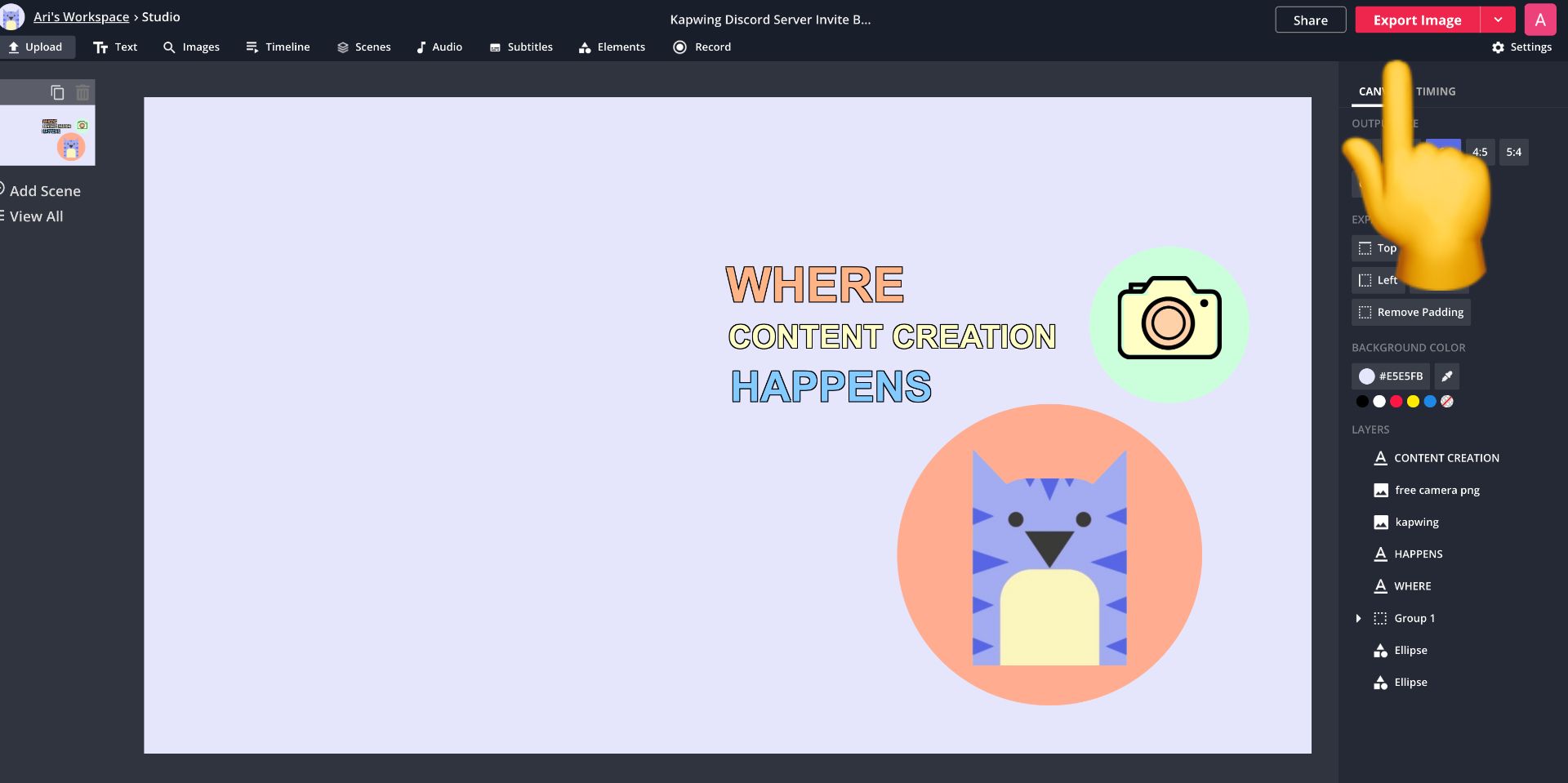The image size is (1568, 783).
Task: Open the Export Image dropdown arrow
Action: [1498, 20]
